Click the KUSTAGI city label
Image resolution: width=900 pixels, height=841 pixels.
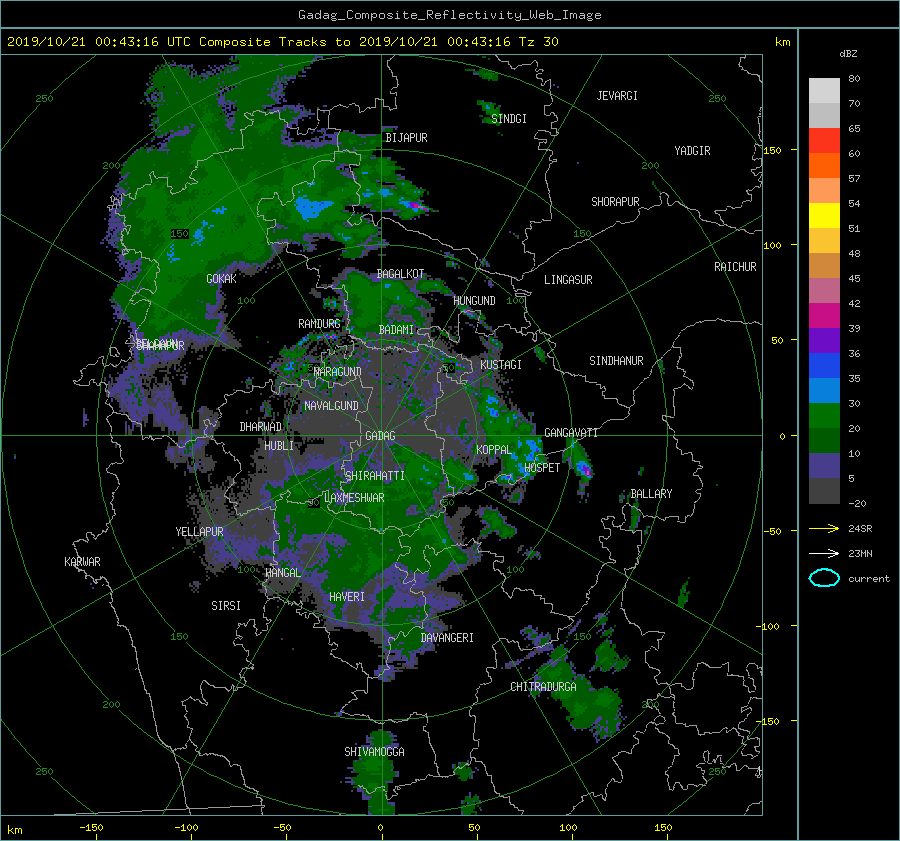(x=501, y=365)
